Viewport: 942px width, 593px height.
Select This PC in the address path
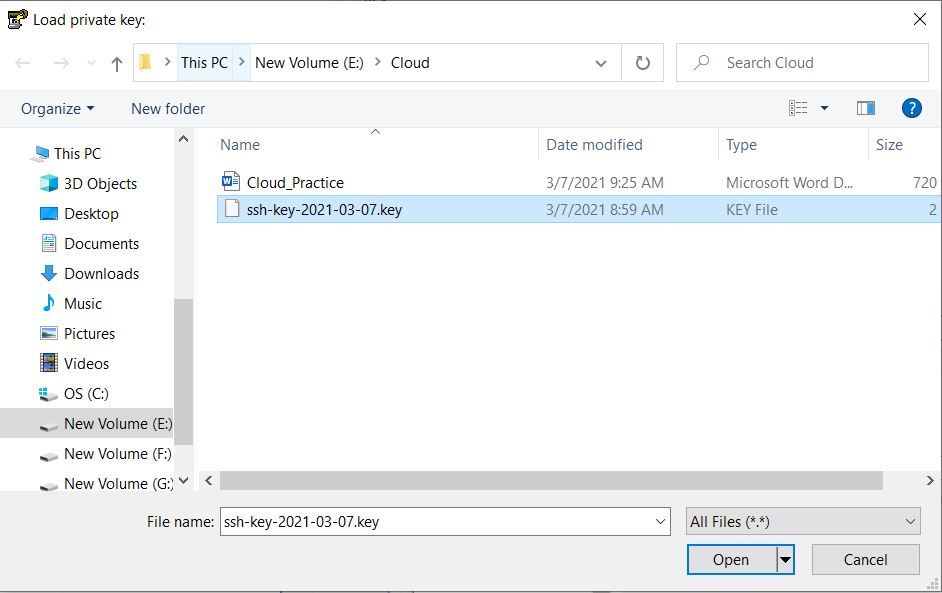[x=204, y=62]
